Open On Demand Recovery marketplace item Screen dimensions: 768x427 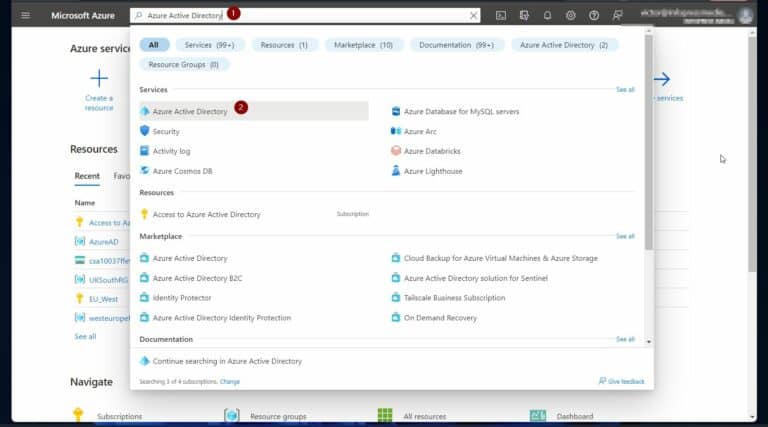(x=440, y=318)
